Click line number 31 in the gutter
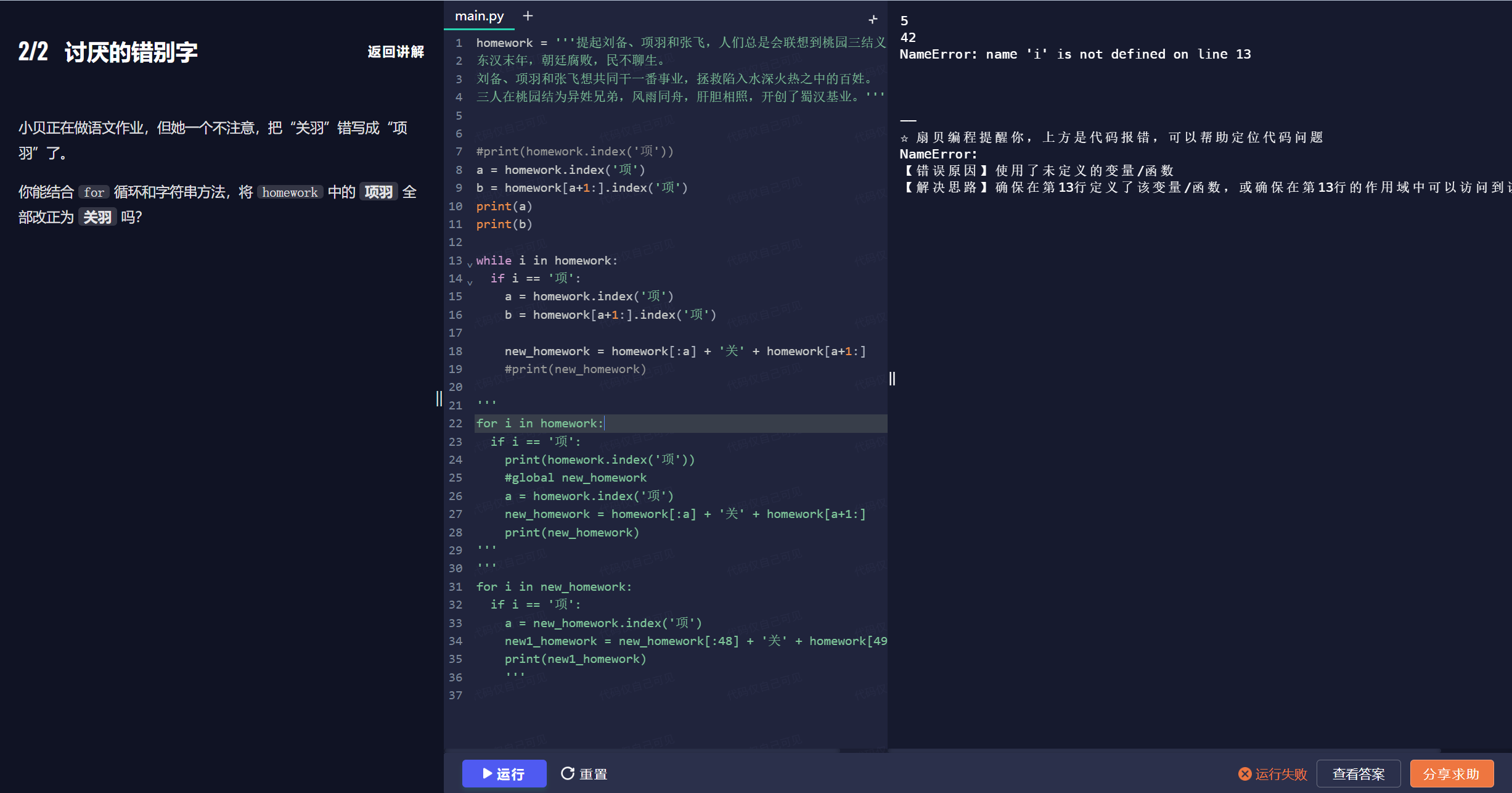The height and width of the screenshot is (793, 1512). click(456, 586)
